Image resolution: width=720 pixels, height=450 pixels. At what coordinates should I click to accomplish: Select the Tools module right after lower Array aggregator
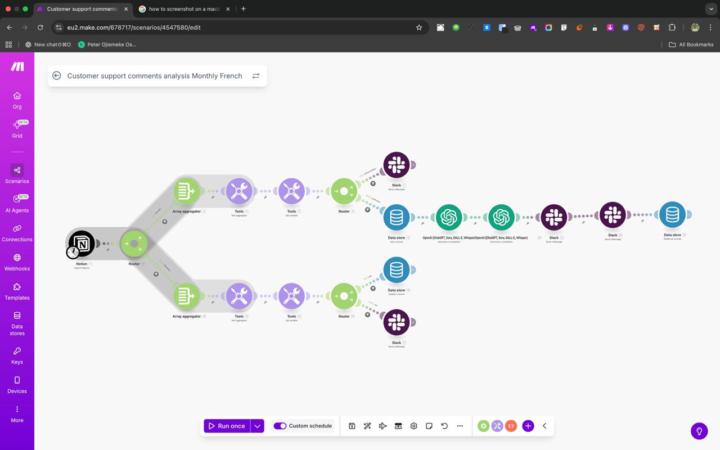[x=239, y=296]
